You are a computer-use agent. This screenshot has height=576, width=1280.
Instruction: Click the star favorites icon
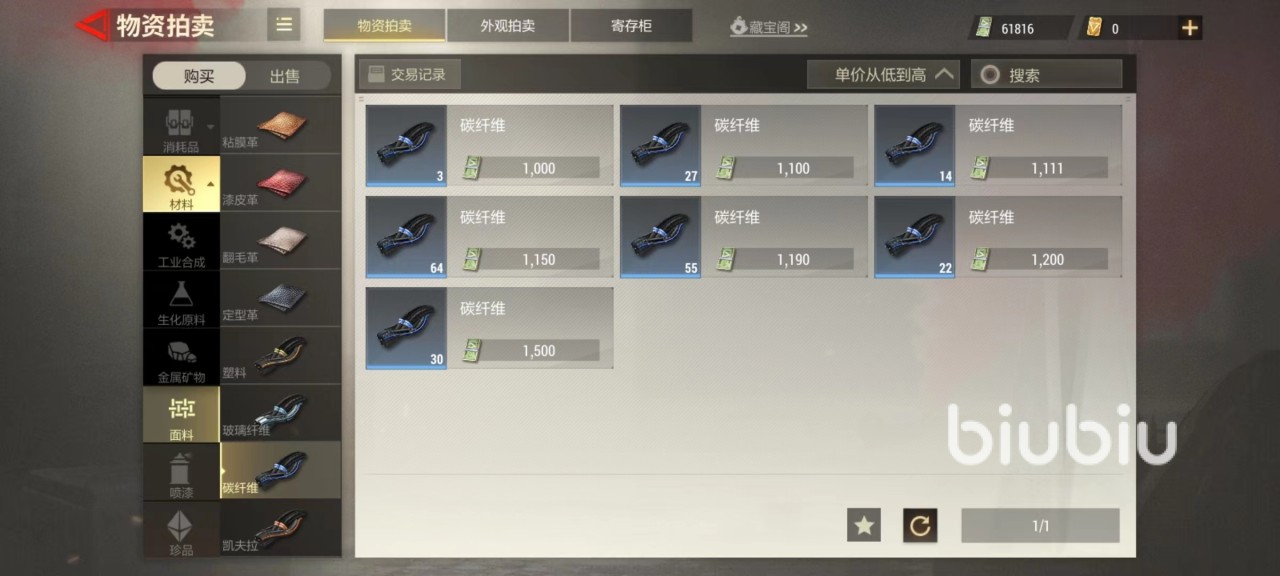pos(864,525)
